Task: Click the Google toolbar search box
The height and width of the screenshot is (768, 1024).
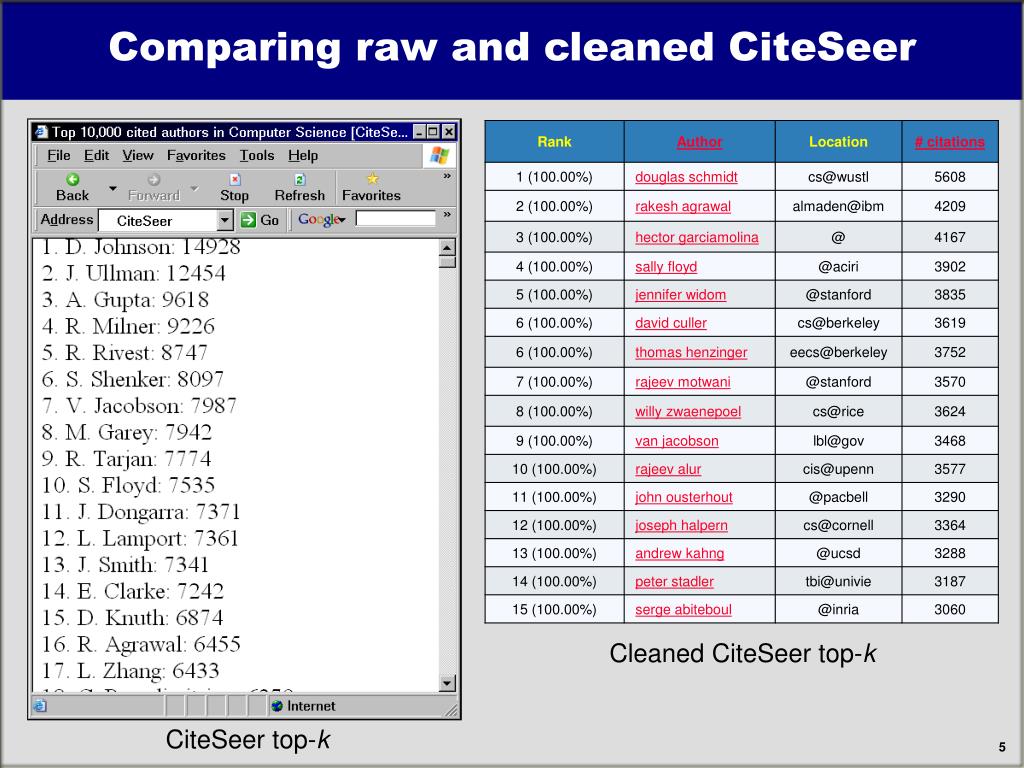Action: pos(396,219)
